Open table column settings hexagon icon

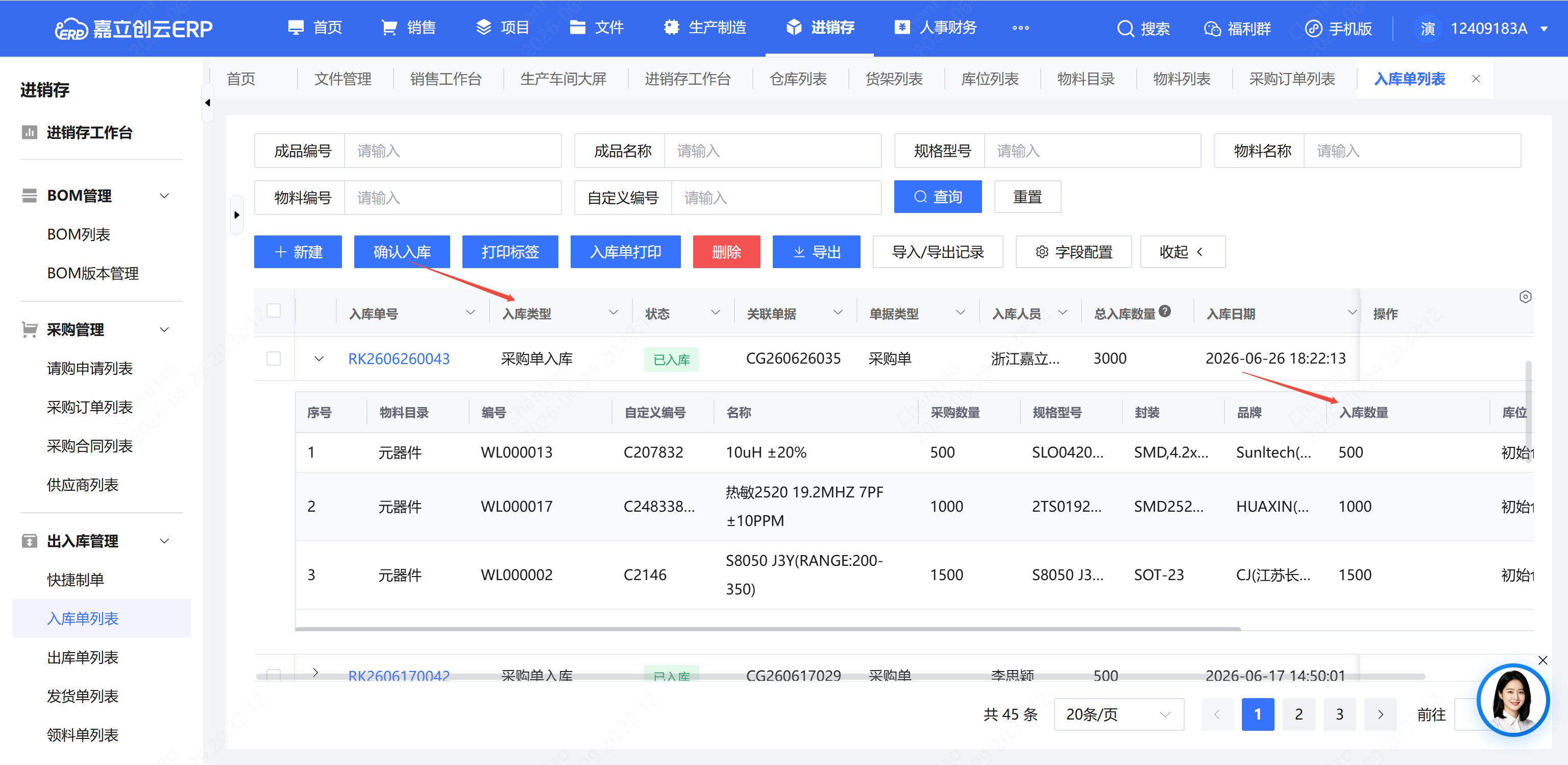click(x=1525, y=297)
